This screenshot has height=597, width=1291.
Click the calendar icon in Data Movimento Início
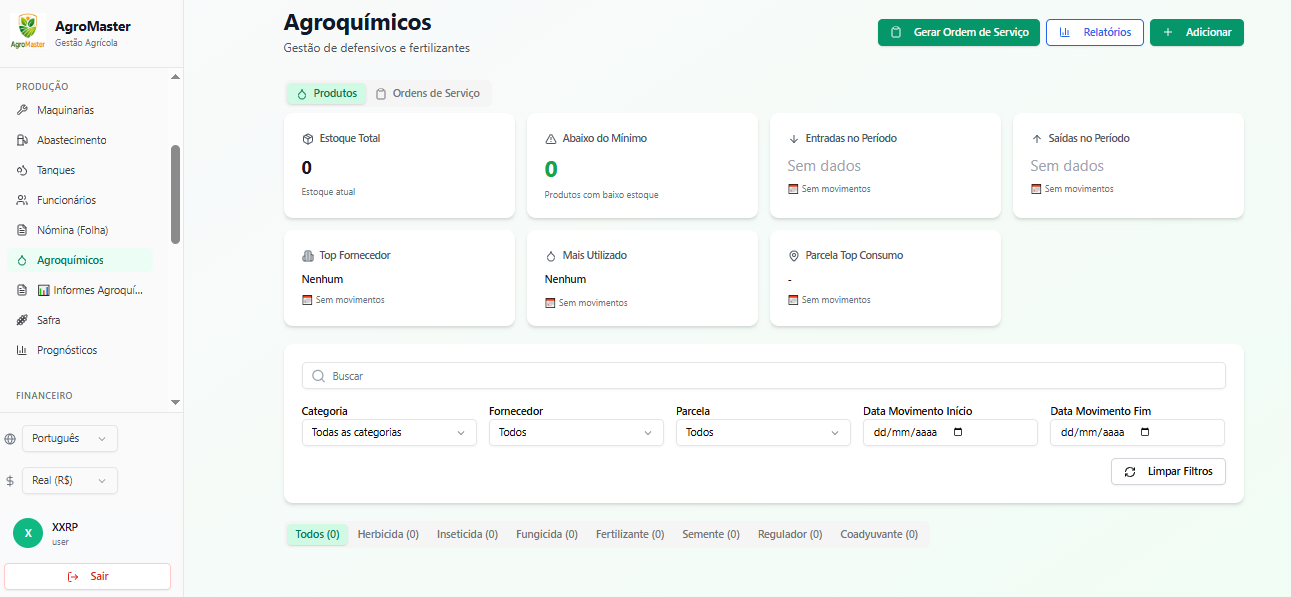(x=958, y=433)
